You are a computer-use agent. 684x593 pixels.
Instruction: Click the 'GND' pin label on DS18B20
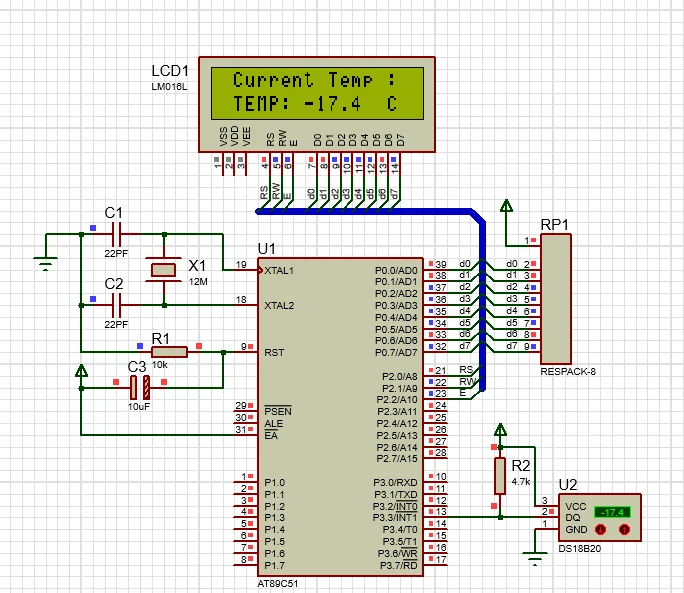576,529
